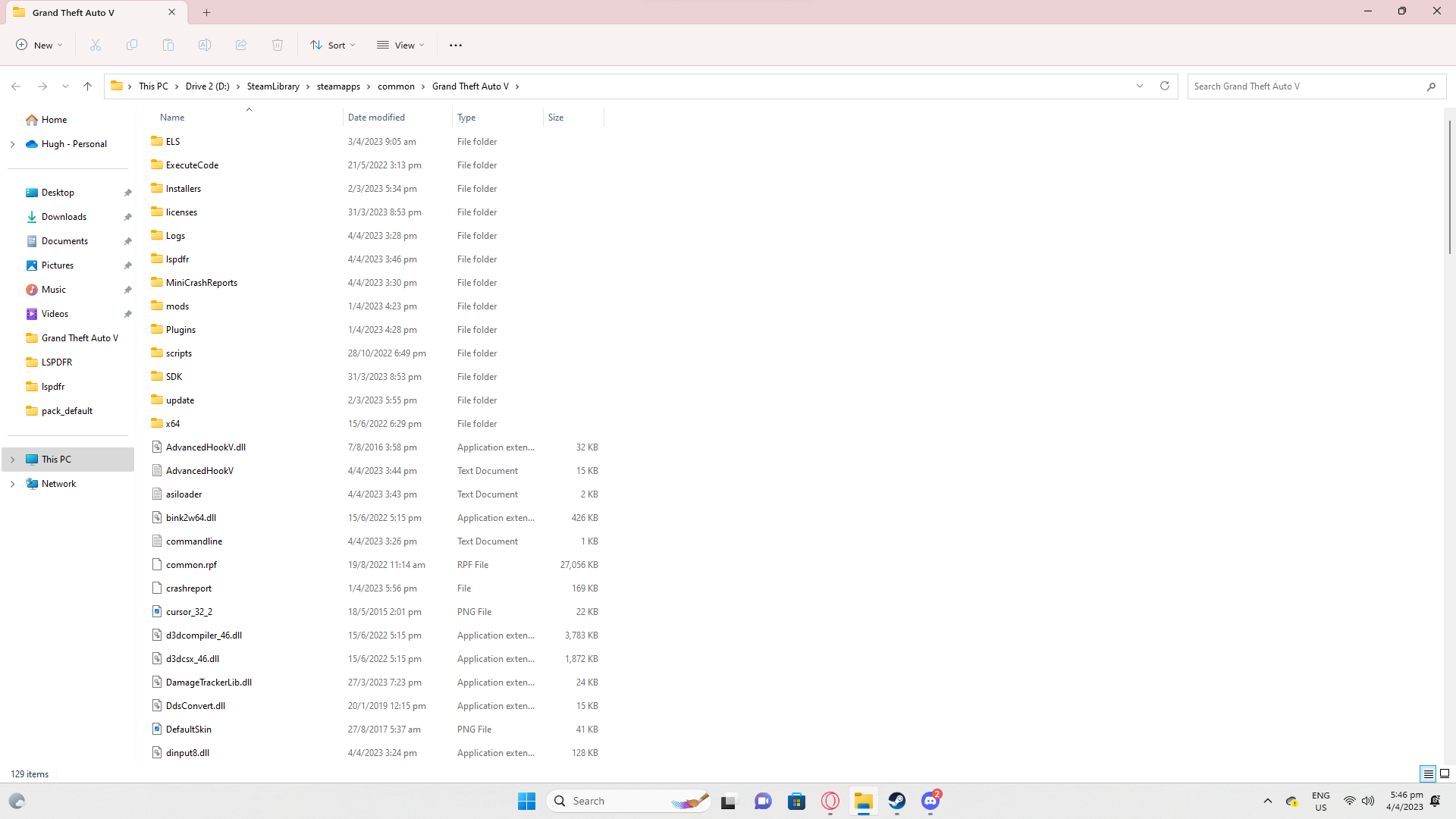Switch to details view toggle in status bar
Image resolution: width=1456 pixels, height=819 pixels.
pos(1428,773)
